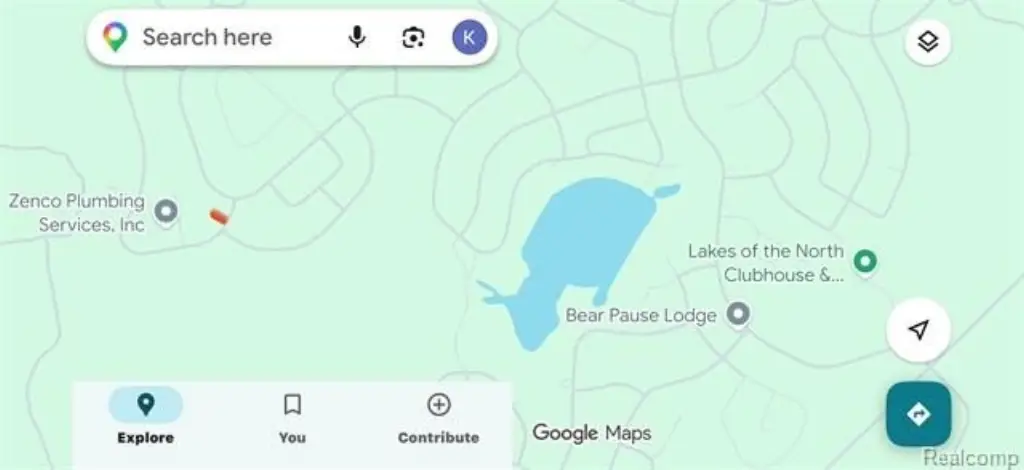Open the map layers button
1024x470 pixels.
pyautogui.click(x=927, y=42)
